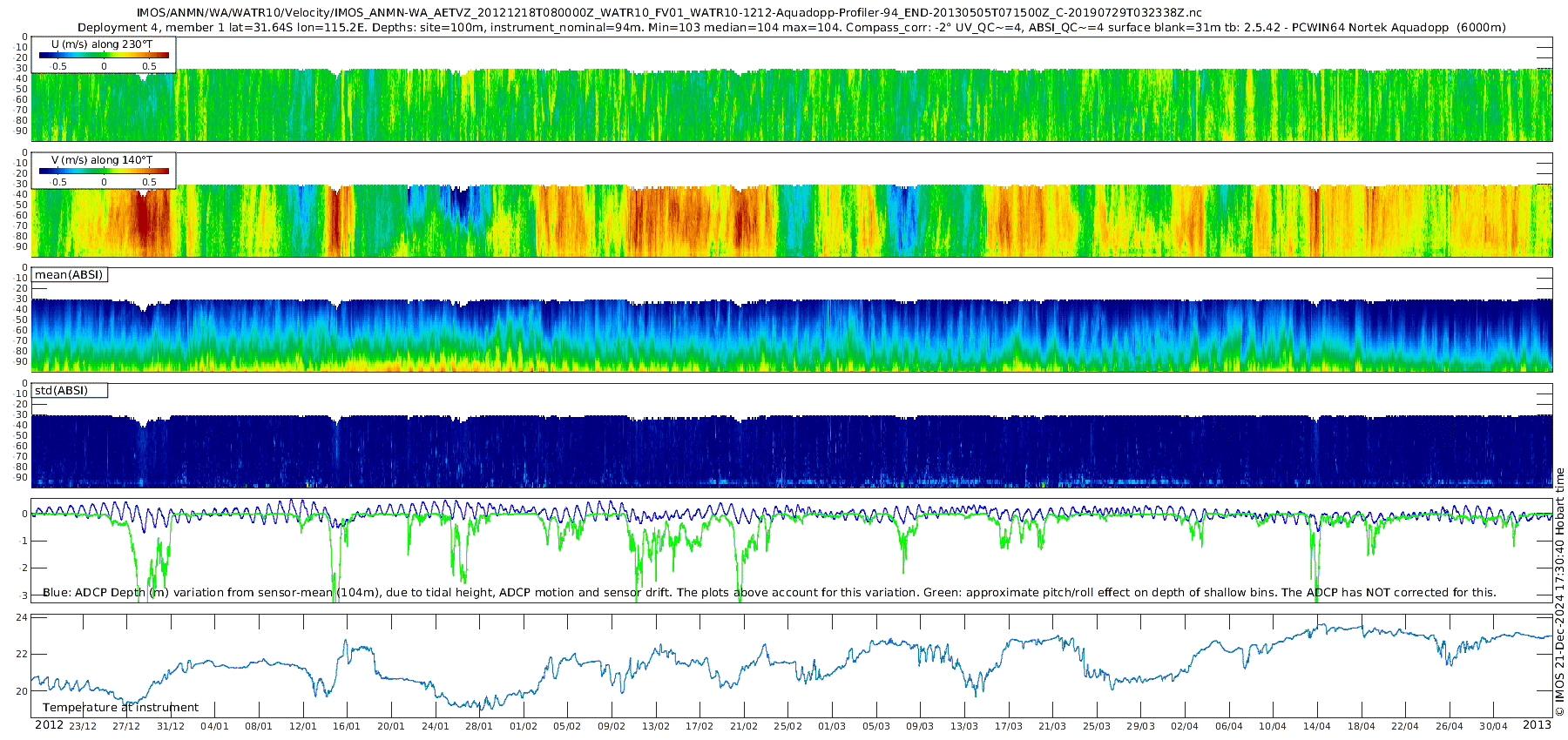The height and width of the screenshot is (740, 1568).
Task: Click the U velocity colorbar legend
Action: (x=104, y=56)
